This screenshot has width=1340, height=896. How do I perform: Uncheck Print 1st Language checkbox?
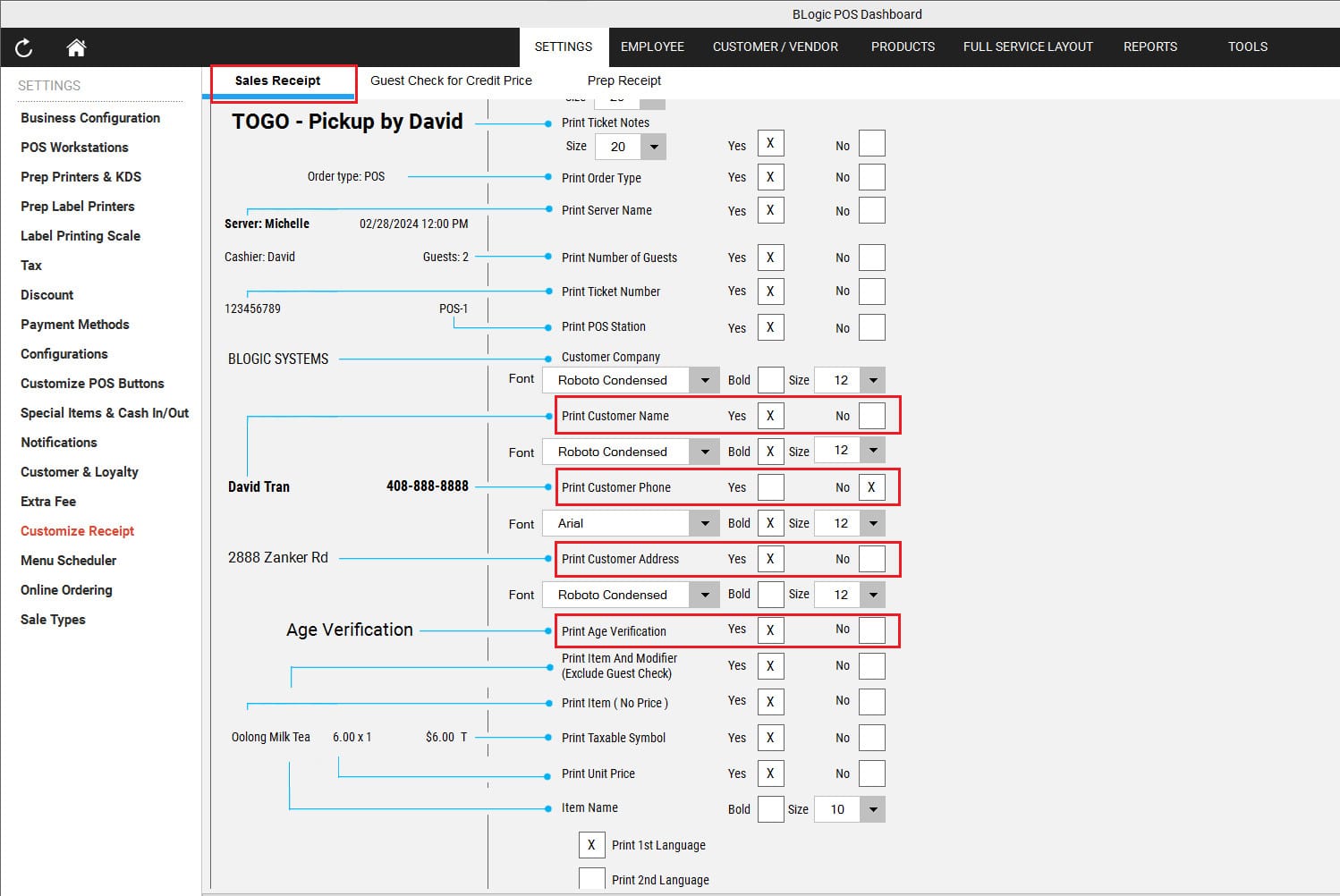tap(591, 845)
